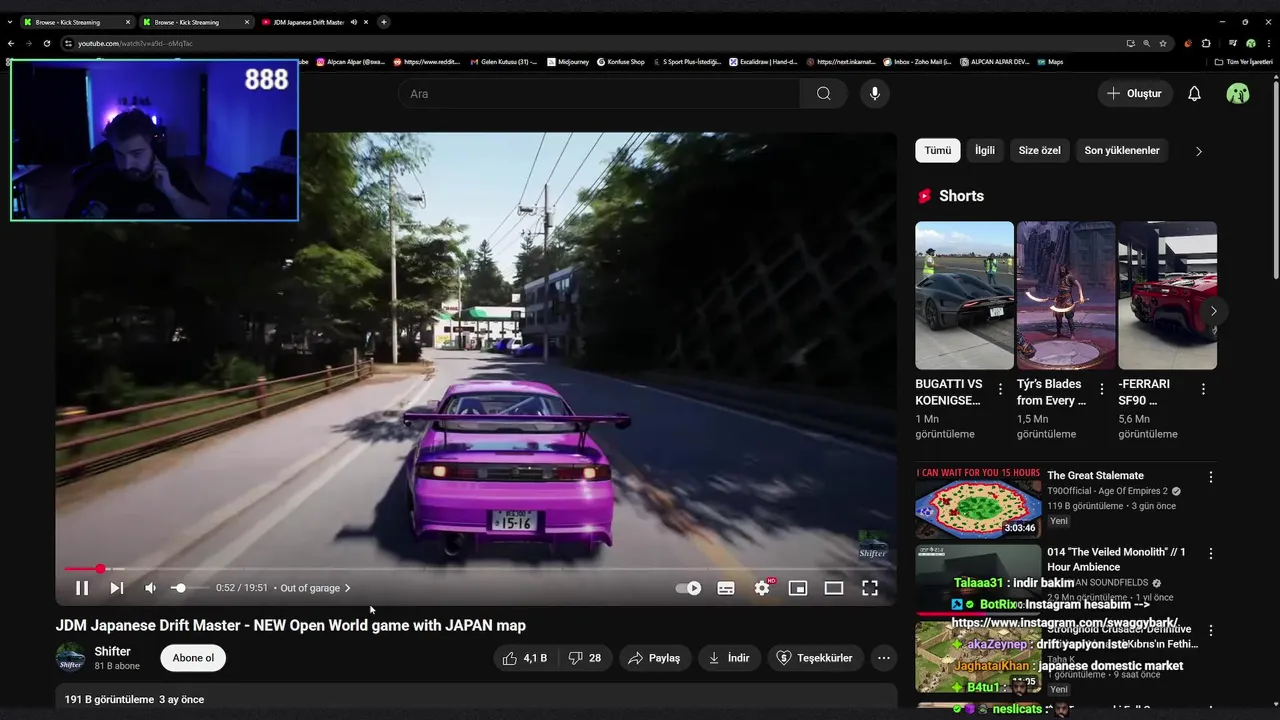
Task: Select the 'Son yüklenenler' filter chip
Action: pos(1122,150)
